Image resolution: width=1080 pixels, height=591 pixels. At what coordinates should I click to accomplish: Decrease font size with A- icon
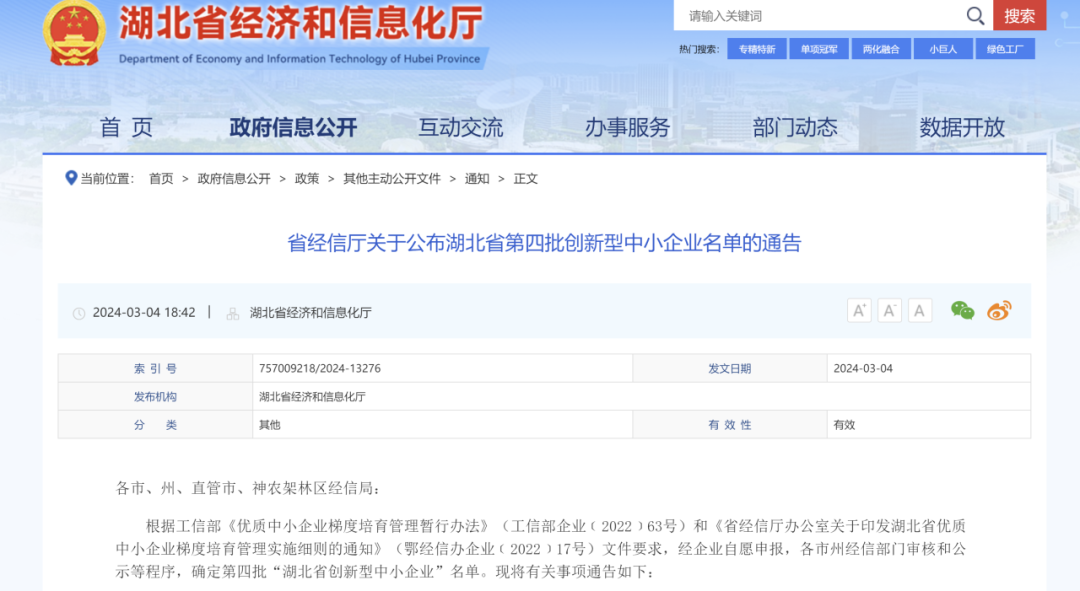(x=890, y=311)
